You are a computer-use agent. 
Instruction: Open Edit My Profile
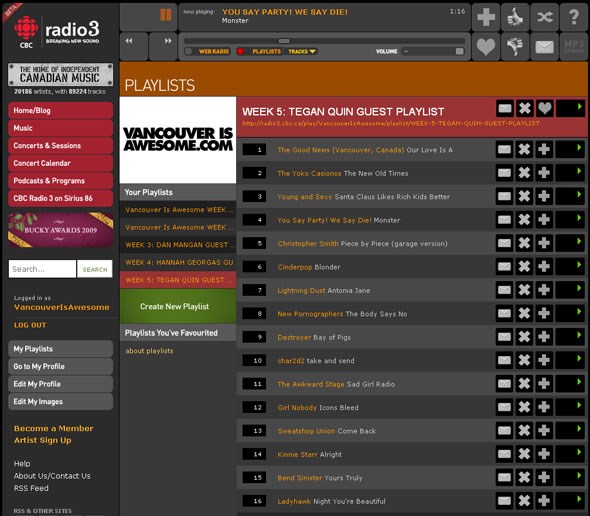point(61,384)
